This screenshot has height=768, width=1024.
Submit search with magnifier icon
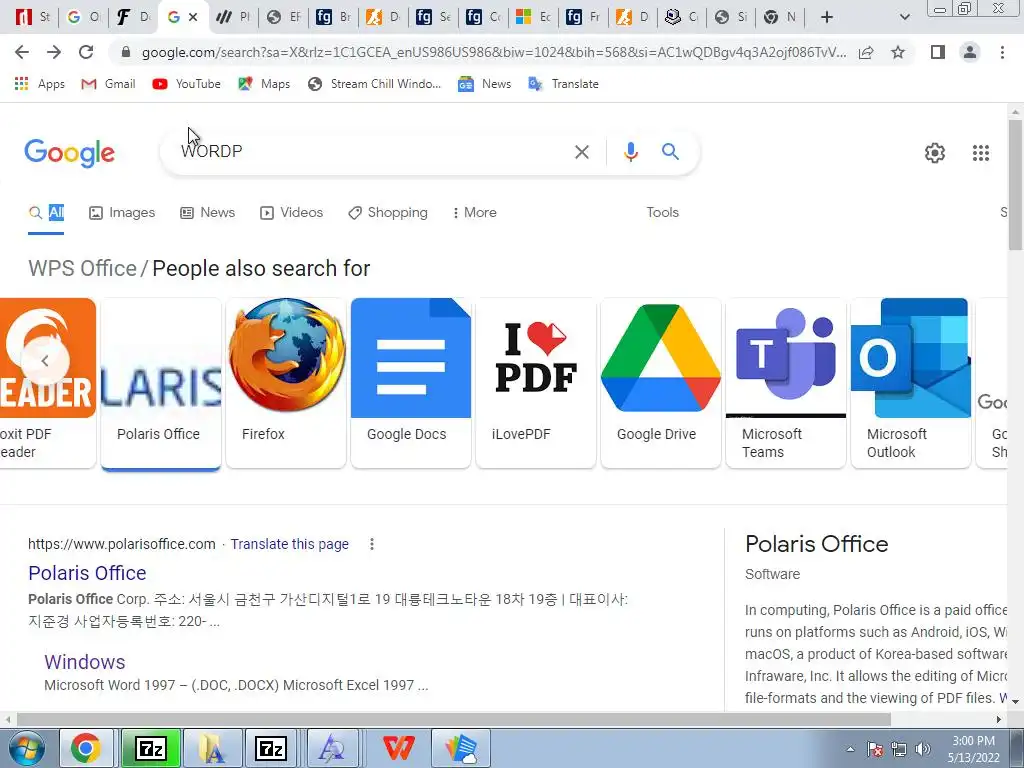[670, 152]
